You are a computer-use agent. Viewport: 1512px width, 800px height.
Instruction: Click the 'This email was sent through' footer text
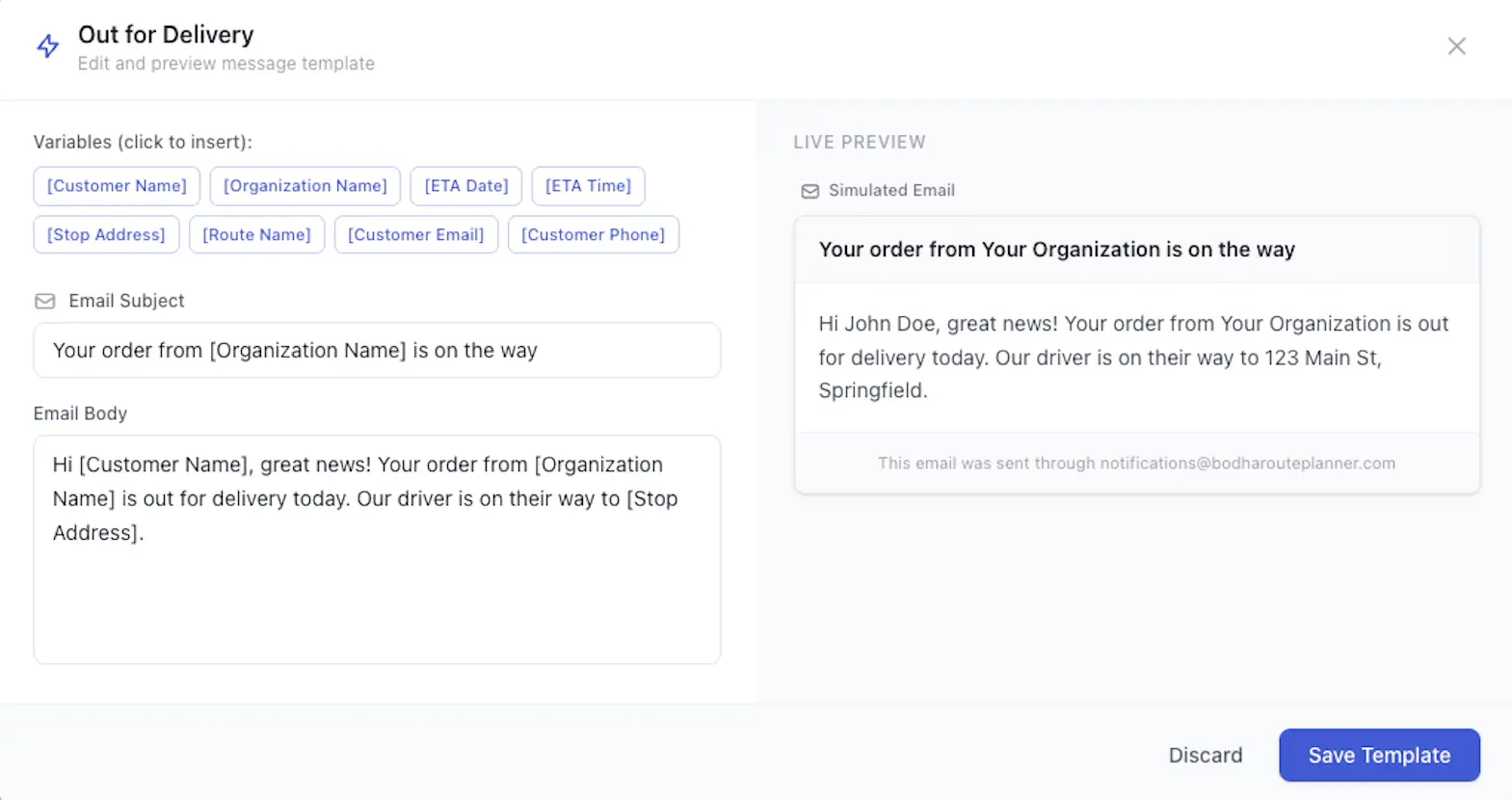coord(1136,464)
